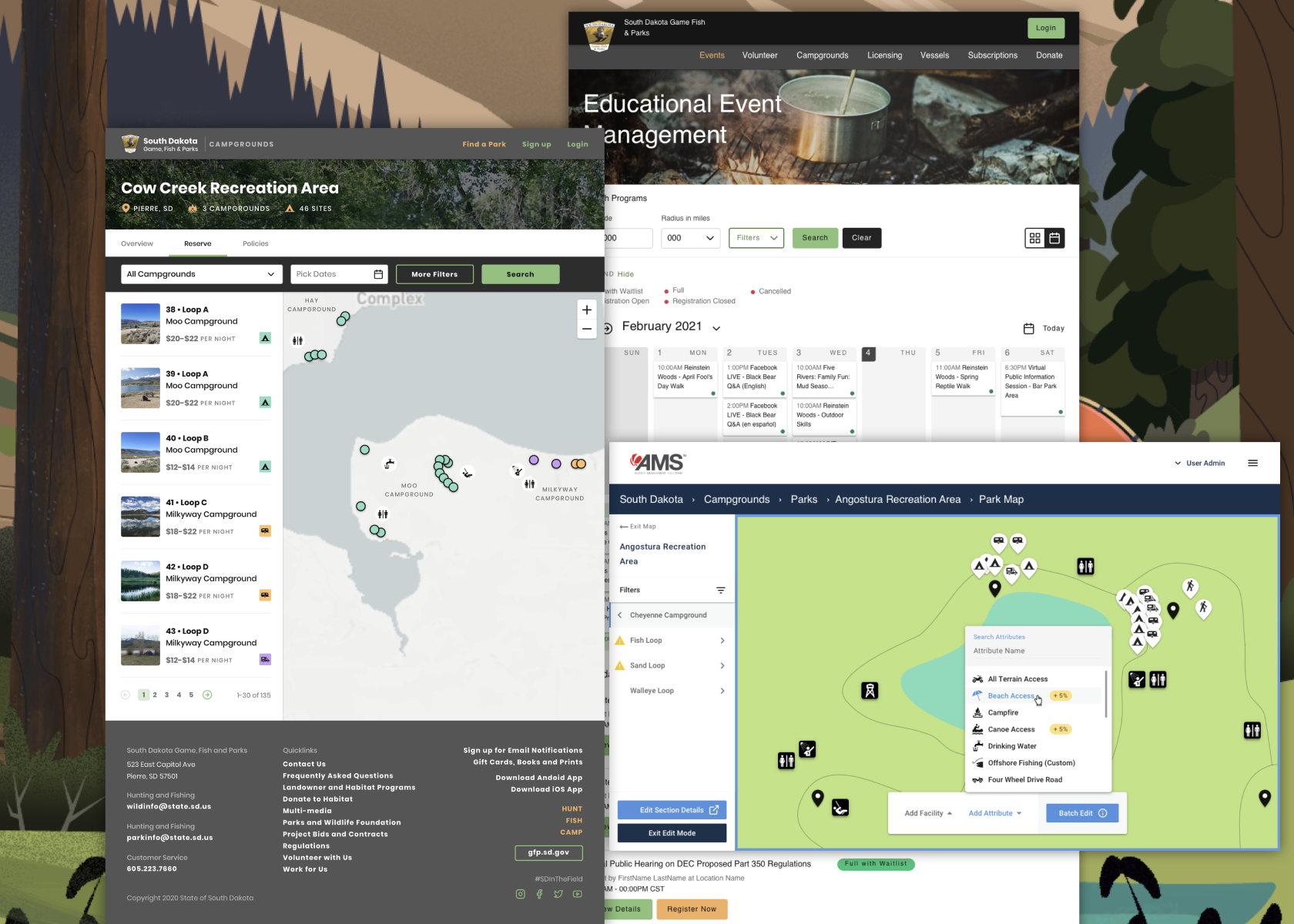Click AMS logo
This screenshot has width=1294, height=924.
click(658, 462)
